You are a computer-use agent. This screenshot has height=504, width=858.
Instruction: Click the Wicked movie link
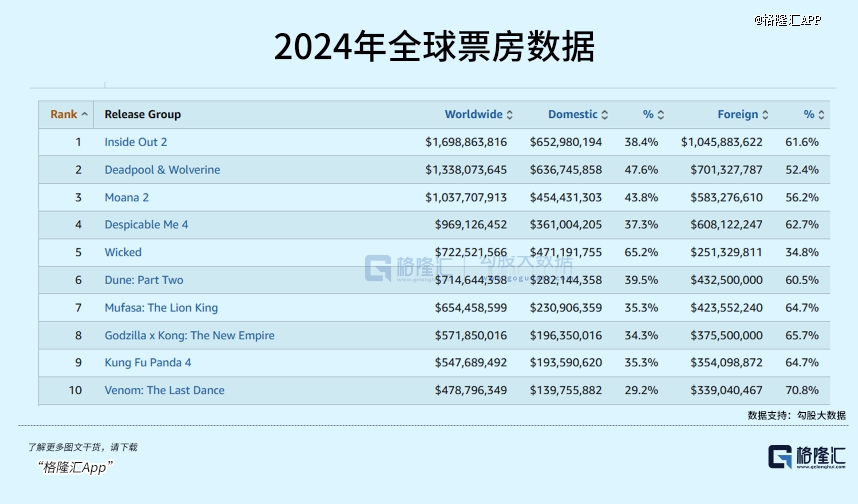pos(123,252)
